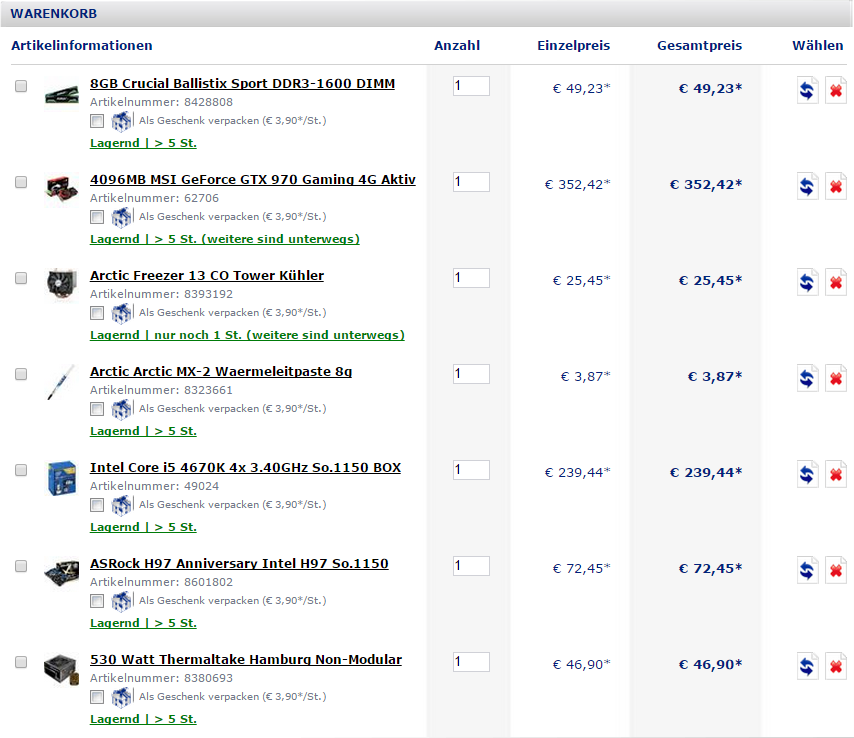Update ASRock H97 Anniversary quantity

pyautogui.click(x=807, y=570)
